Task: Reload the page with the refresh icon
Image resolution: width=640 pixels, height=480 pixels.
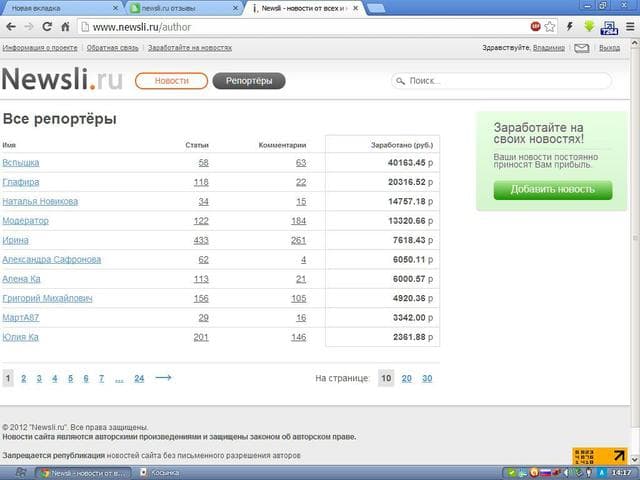Action: (x=47, y=27)
